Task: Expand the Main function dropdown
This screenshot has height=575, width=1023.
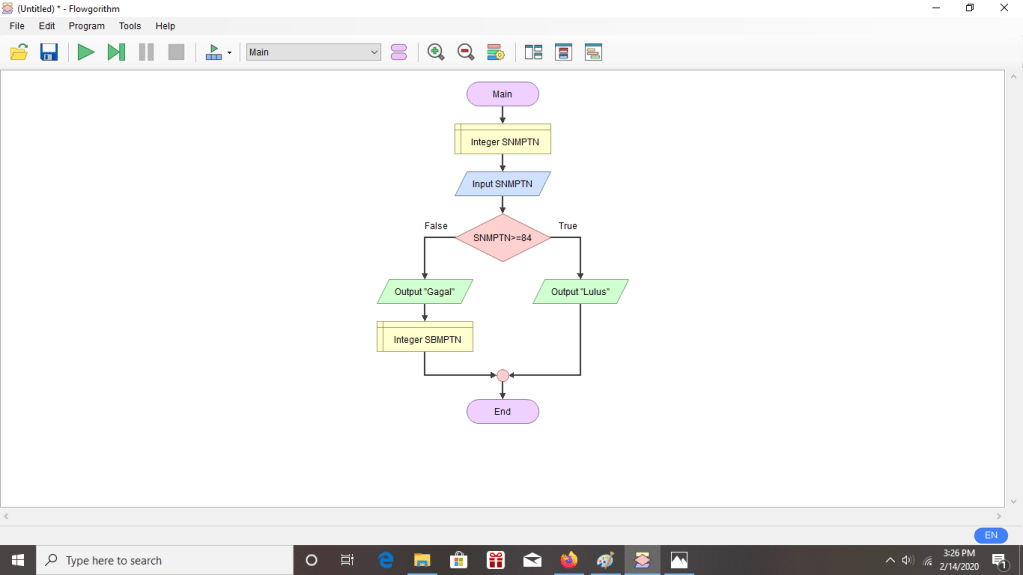Action: point(374,52)
